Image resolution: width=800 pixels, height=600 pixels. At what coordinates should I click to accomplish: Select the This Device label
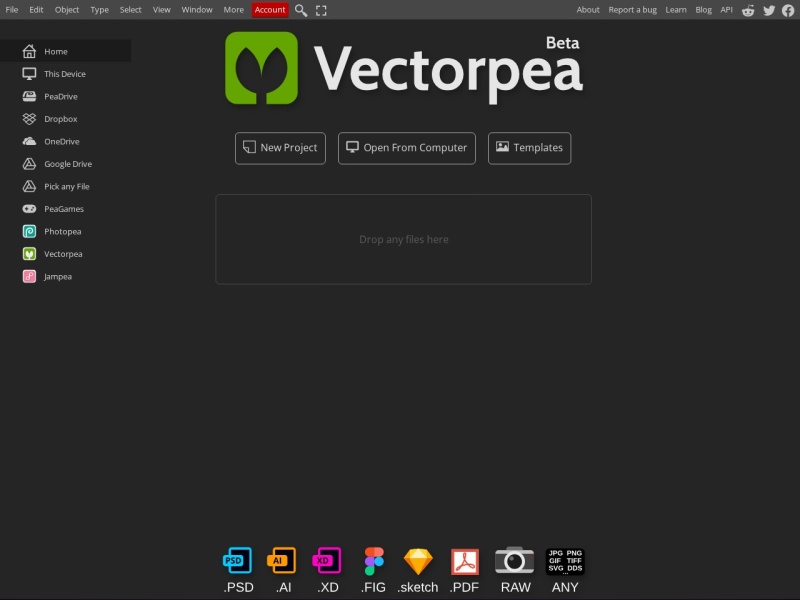[65, 74]
